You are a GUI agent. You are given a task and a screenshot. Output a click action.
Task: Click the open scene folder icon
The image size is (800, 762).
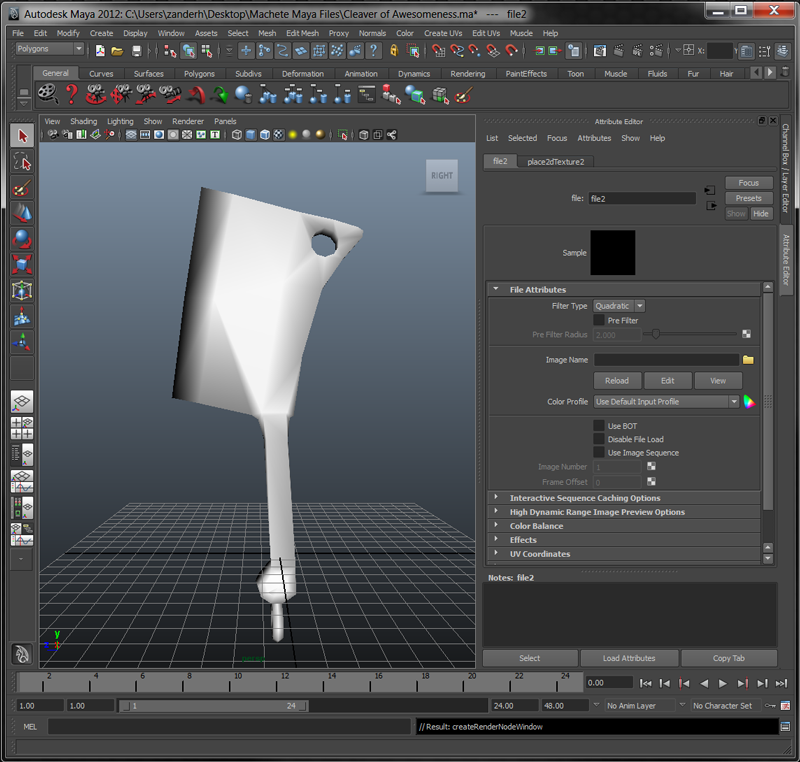pyautogui.click(x=117, y=50)
